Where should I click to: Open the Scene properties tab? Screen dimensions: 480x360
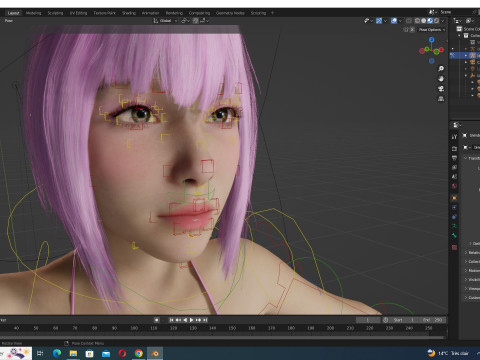[x=454, y=177]
